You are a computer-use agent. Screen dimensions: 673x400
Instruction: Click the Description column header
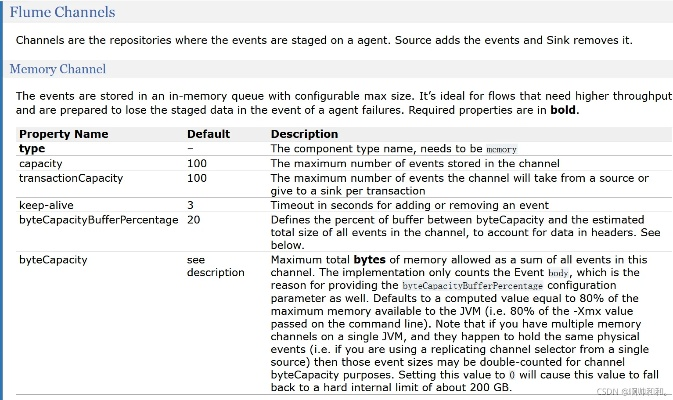pyautogui.click(x=305, y=134)
